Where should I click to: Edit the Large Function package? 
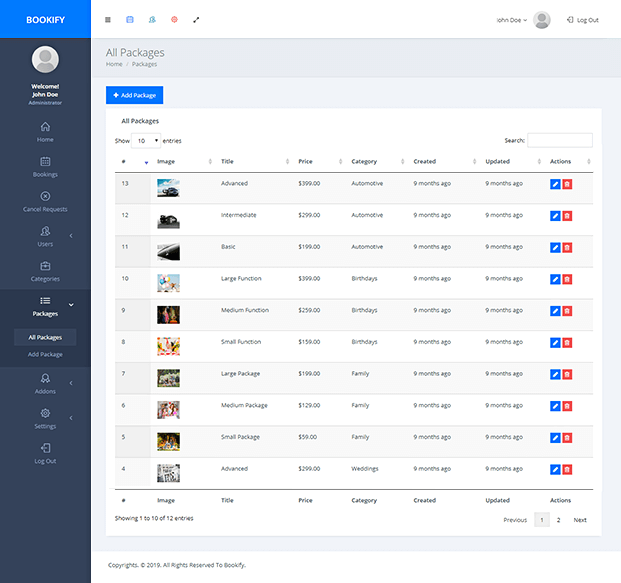[555, 279]
